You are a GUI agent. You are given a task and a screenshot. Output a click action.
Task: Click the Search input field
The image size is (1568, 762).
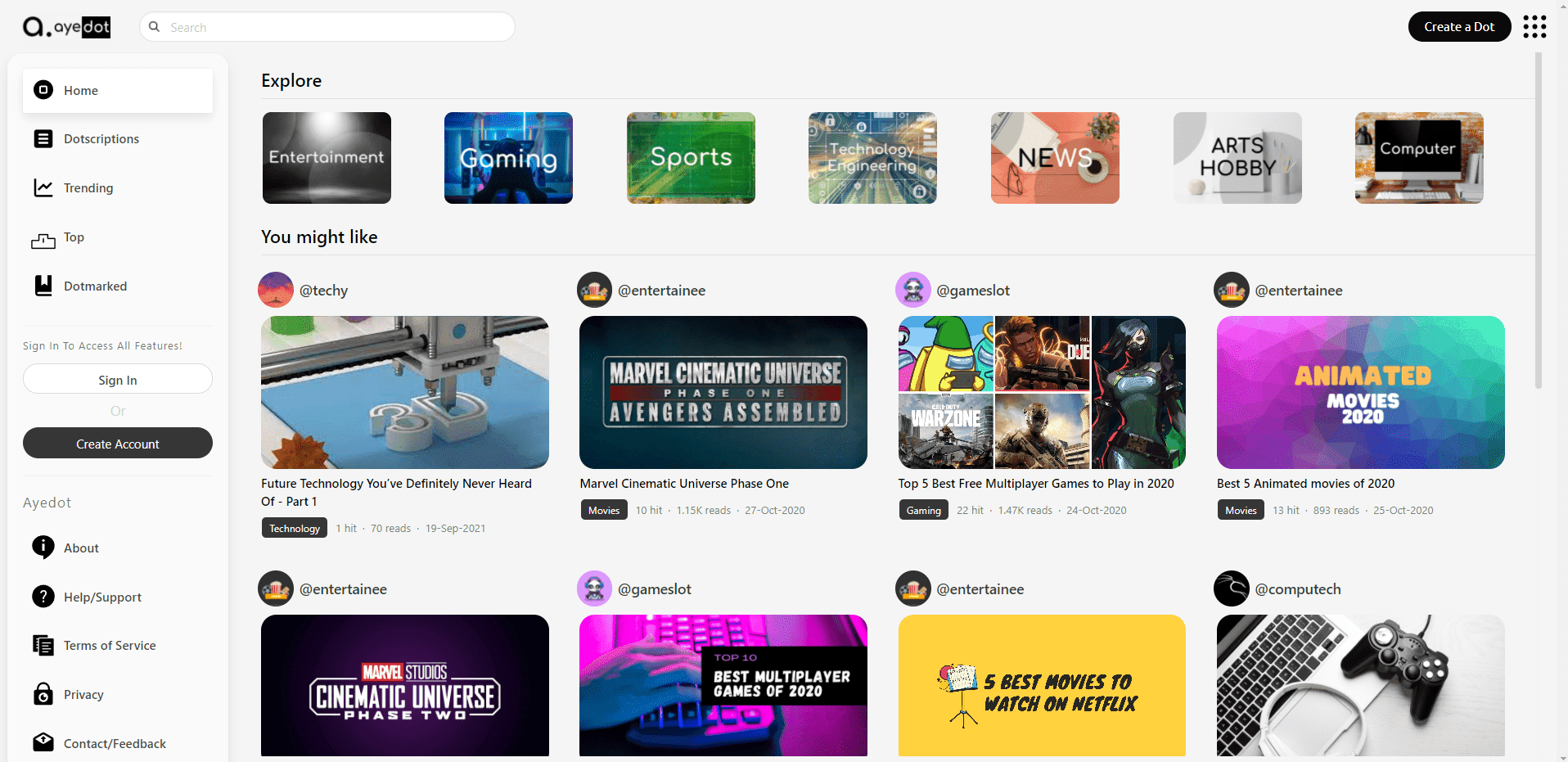tap(327, 27)
